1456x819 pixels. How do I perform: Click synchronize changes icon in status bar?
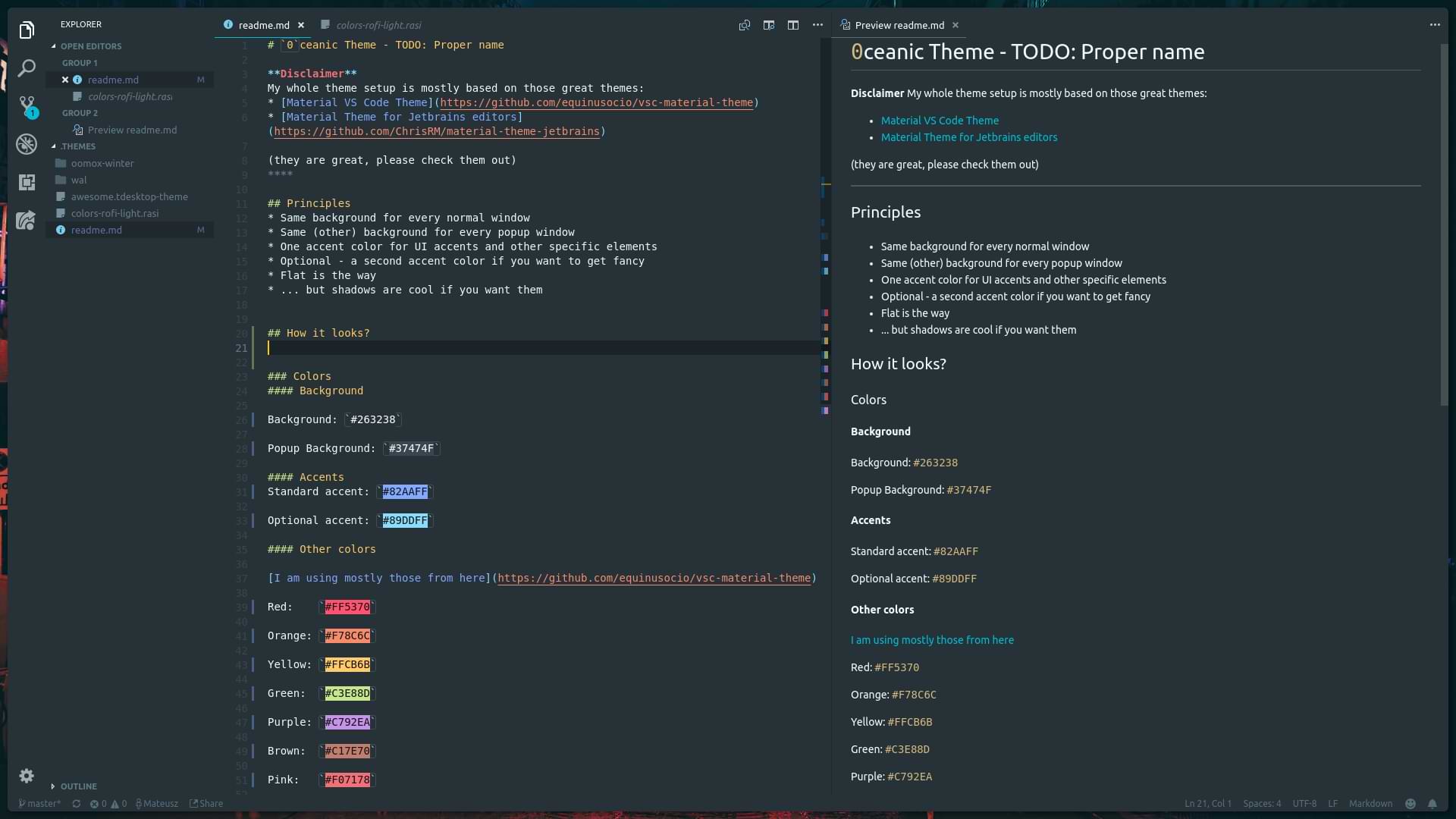[76, 804]
